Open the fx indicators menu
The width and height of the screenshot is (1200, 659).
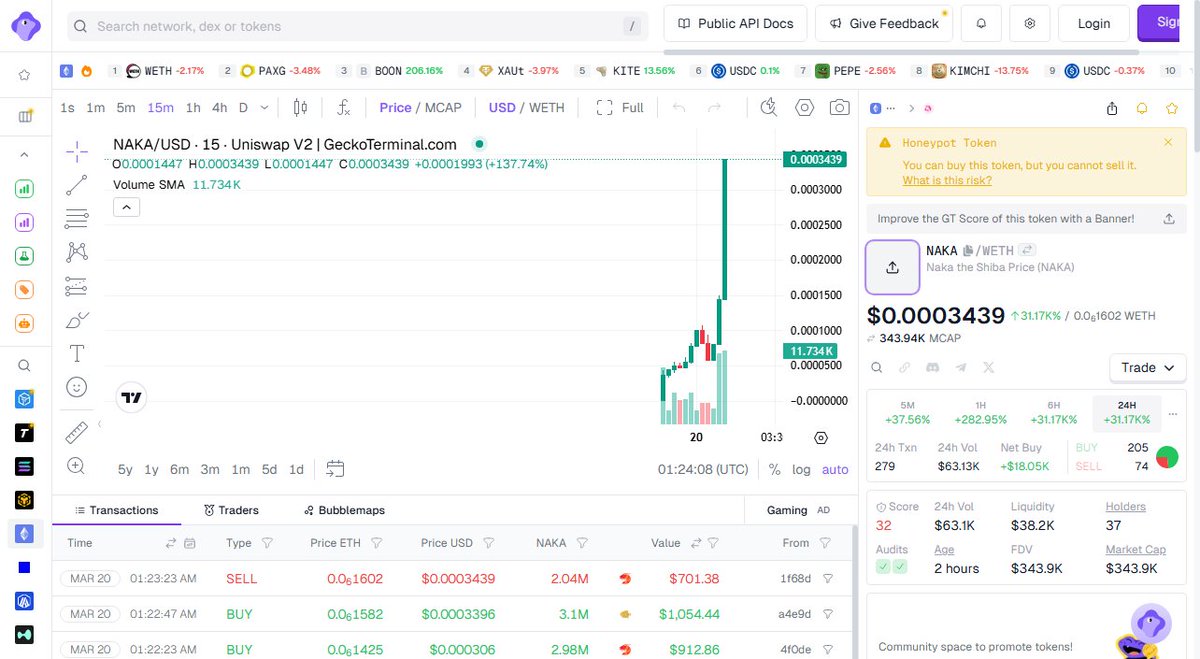[343, 107]
